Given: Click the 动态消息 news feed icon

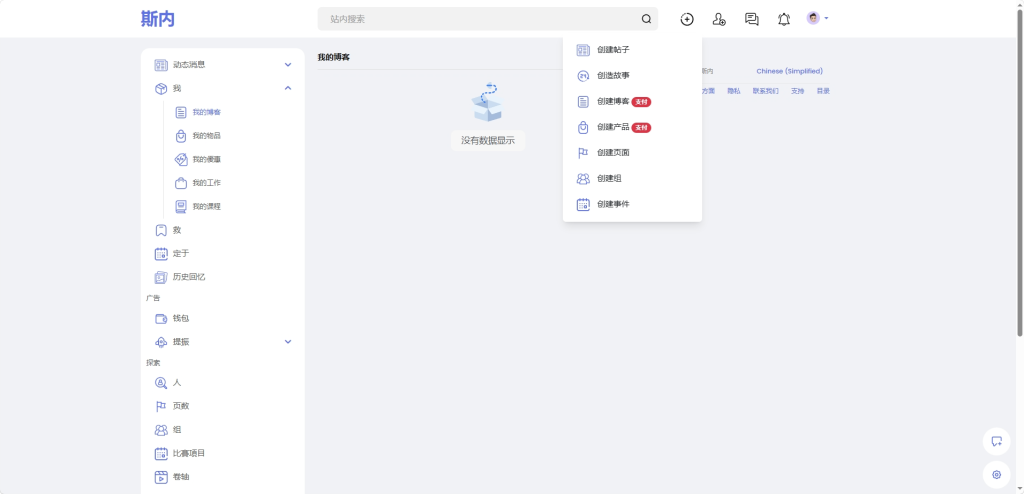Looking at the screenshot, I should click(161, 65).
